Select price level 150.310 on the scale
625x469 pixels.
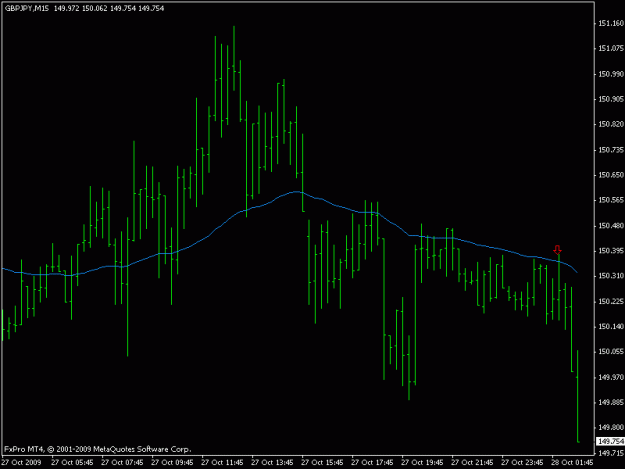(x=611, y=276)
